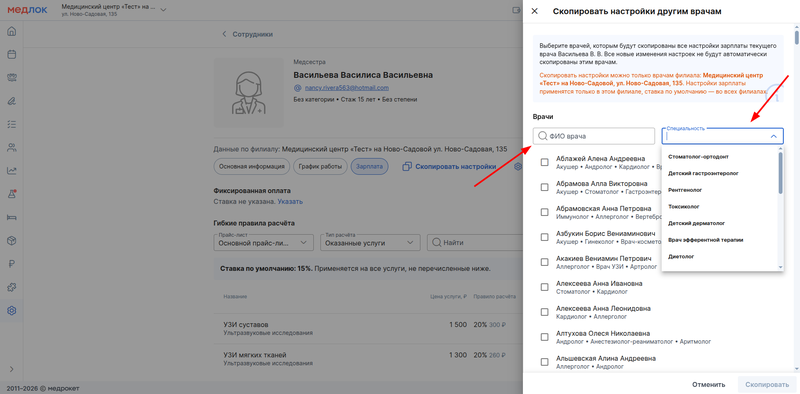
Task: Open the Тип расчёта dropdown
Action: pyautogui.click(x=370, y=243)
